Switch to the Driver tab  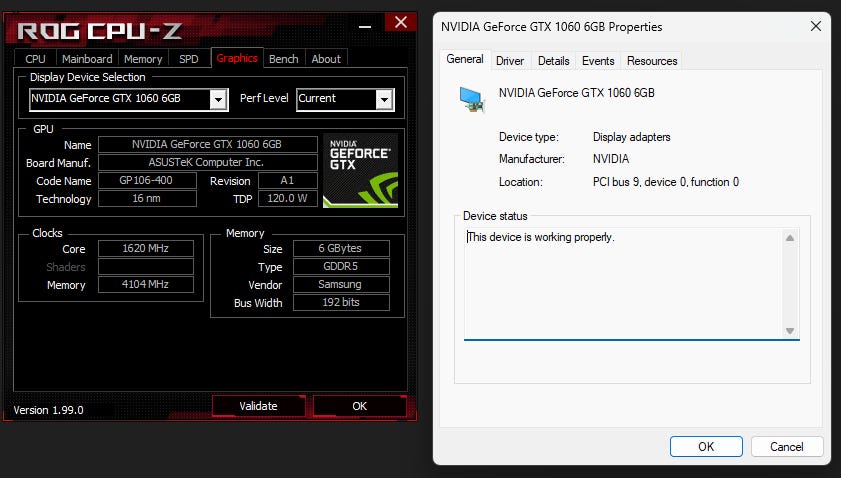(510, 61)
